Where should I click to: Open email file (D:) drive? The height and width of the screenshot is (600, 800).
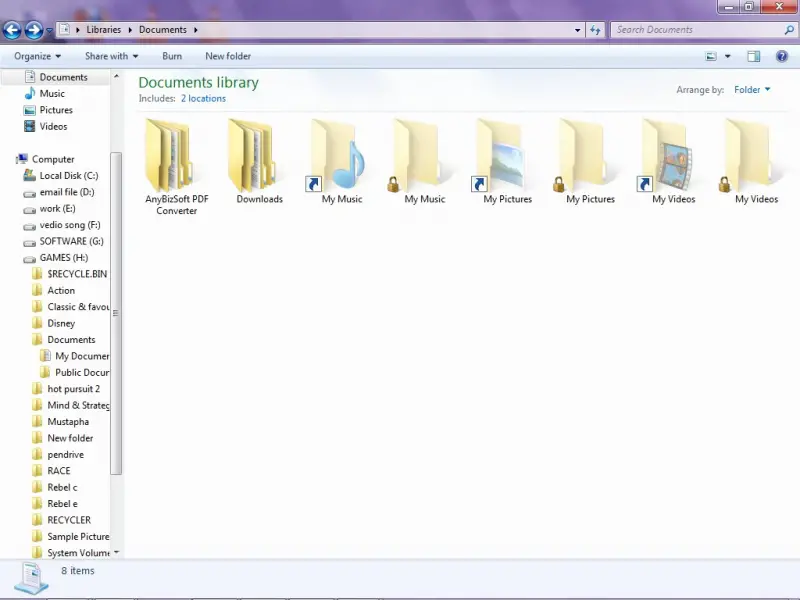pos(59,192)
